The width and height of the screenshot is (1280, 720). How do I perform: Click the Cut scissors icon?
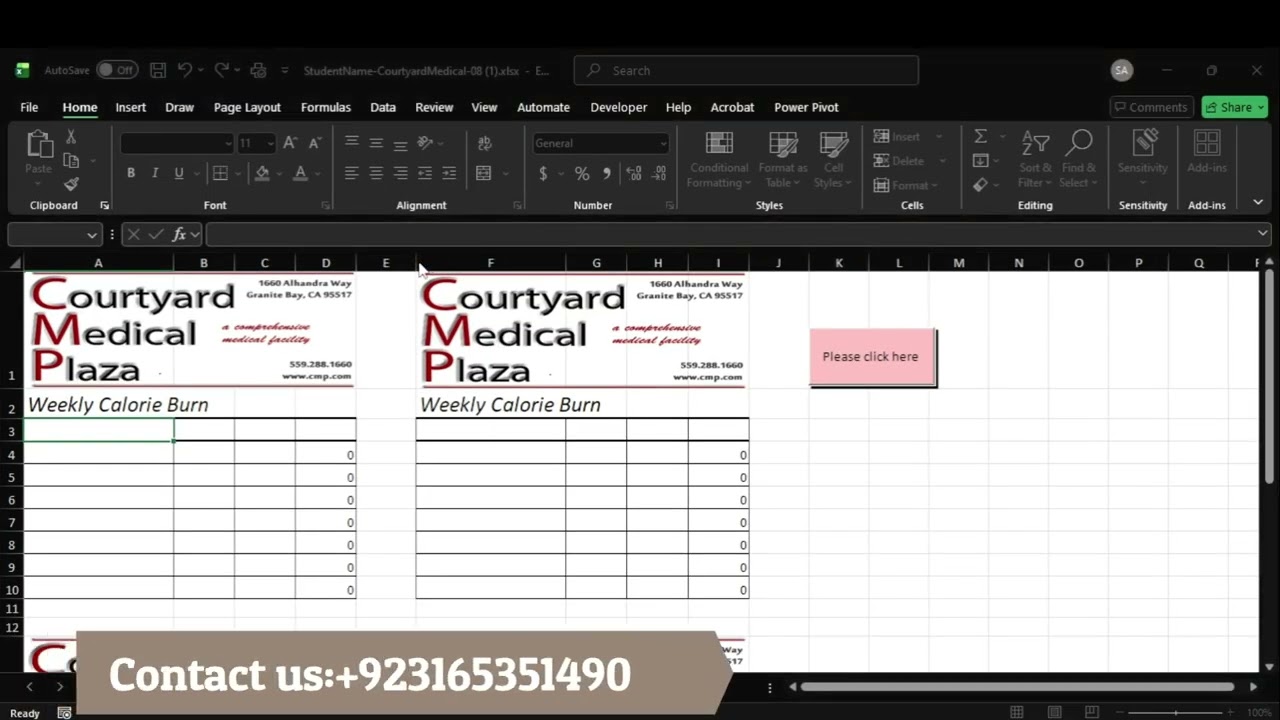[x=71, y=137]
